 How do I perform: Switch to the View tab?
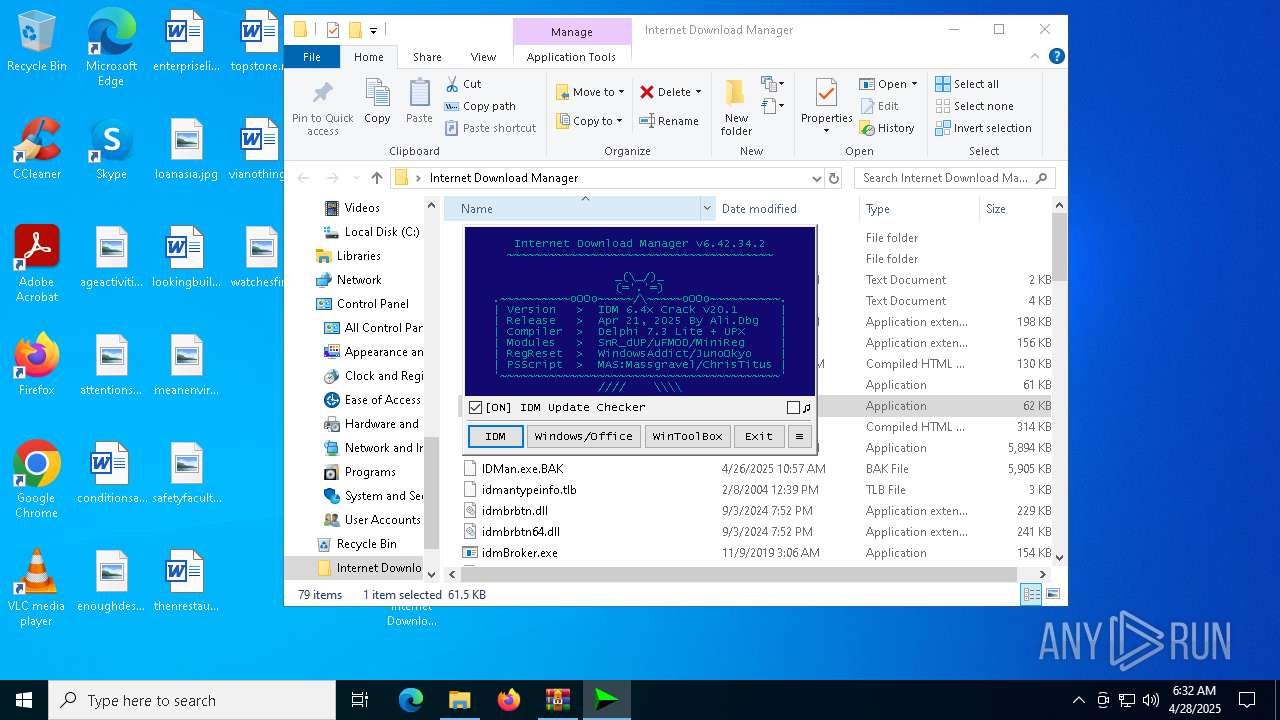click(x=483, y=57)
